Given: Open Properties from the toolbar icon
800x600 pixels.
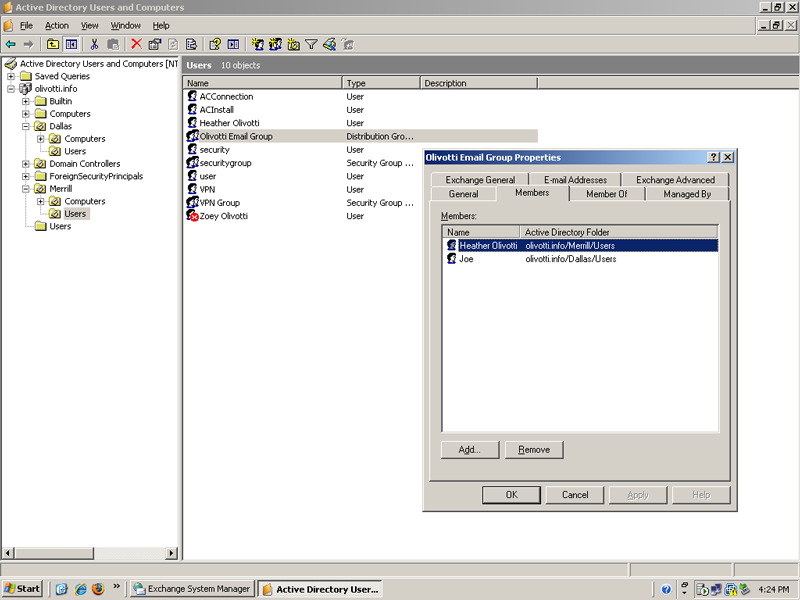Looking at the screenshot, I should tap(155, 44).
